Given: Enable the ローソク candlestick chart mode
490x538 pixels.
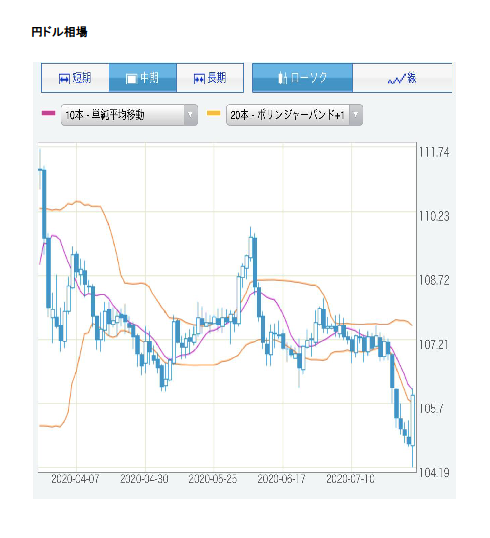Looking at the screenshot, I should [x=303, y=78].
